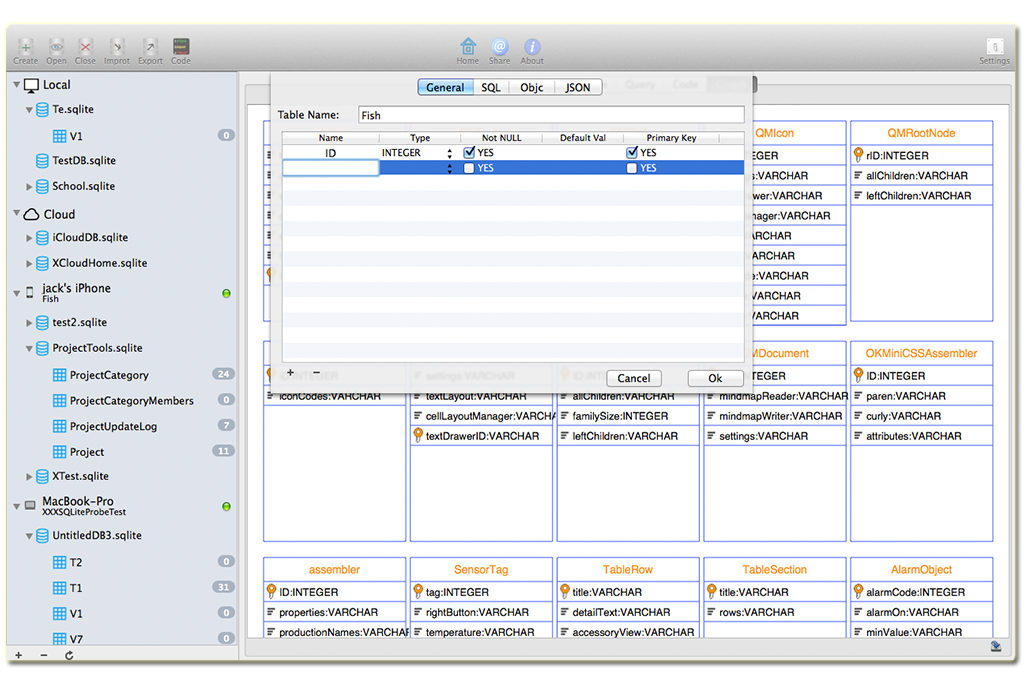This screenshot has height=683, width=1024.
Task: Collapse the Cloud section
Action: 17,214
